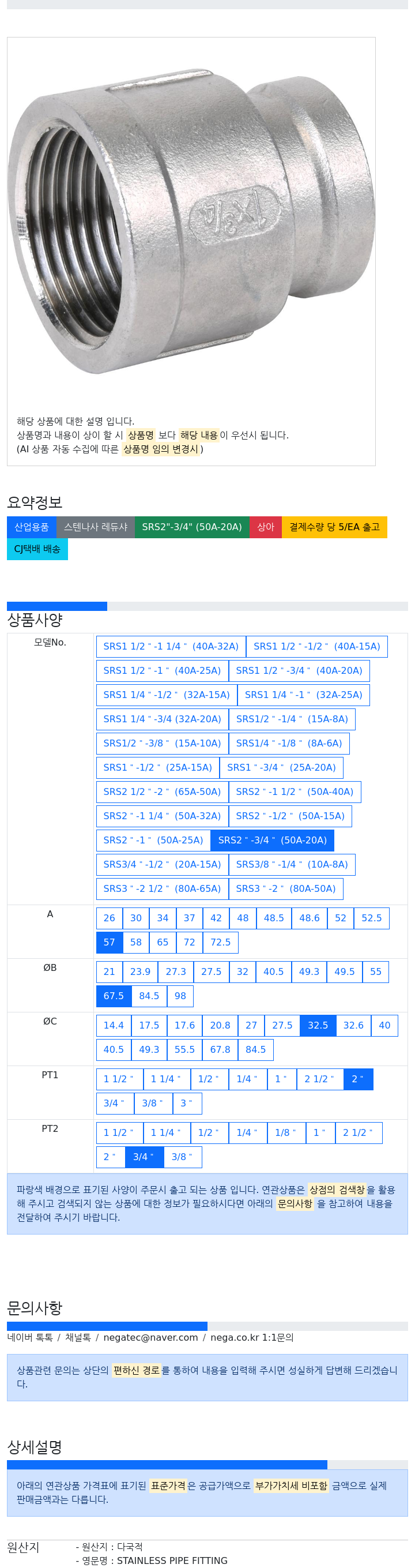Choose model SRS3"-2" (80A-50A)
Image resolution: width=415 pixels, height=1568 pixels.
(x=286, y=888)
